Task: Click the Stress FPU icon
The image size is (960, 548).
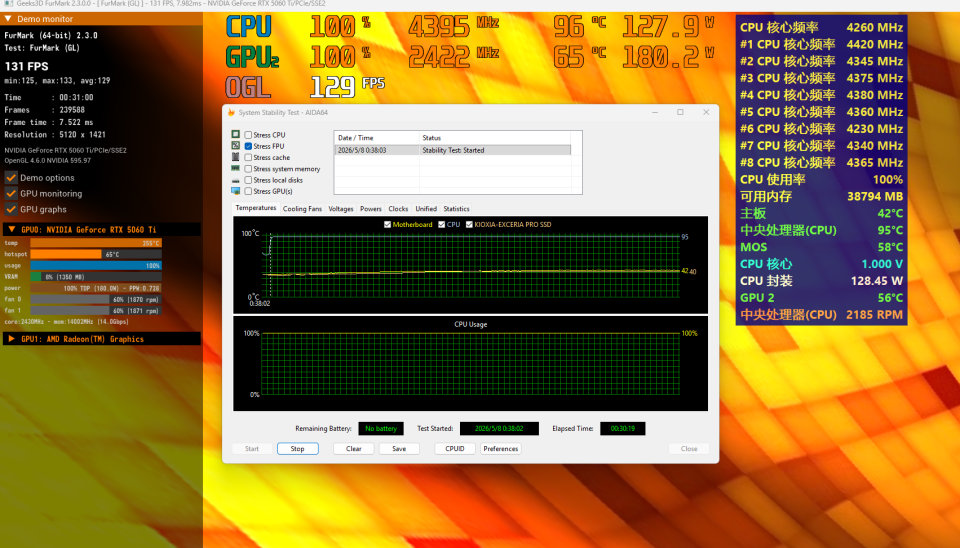Action: [236, 146]
